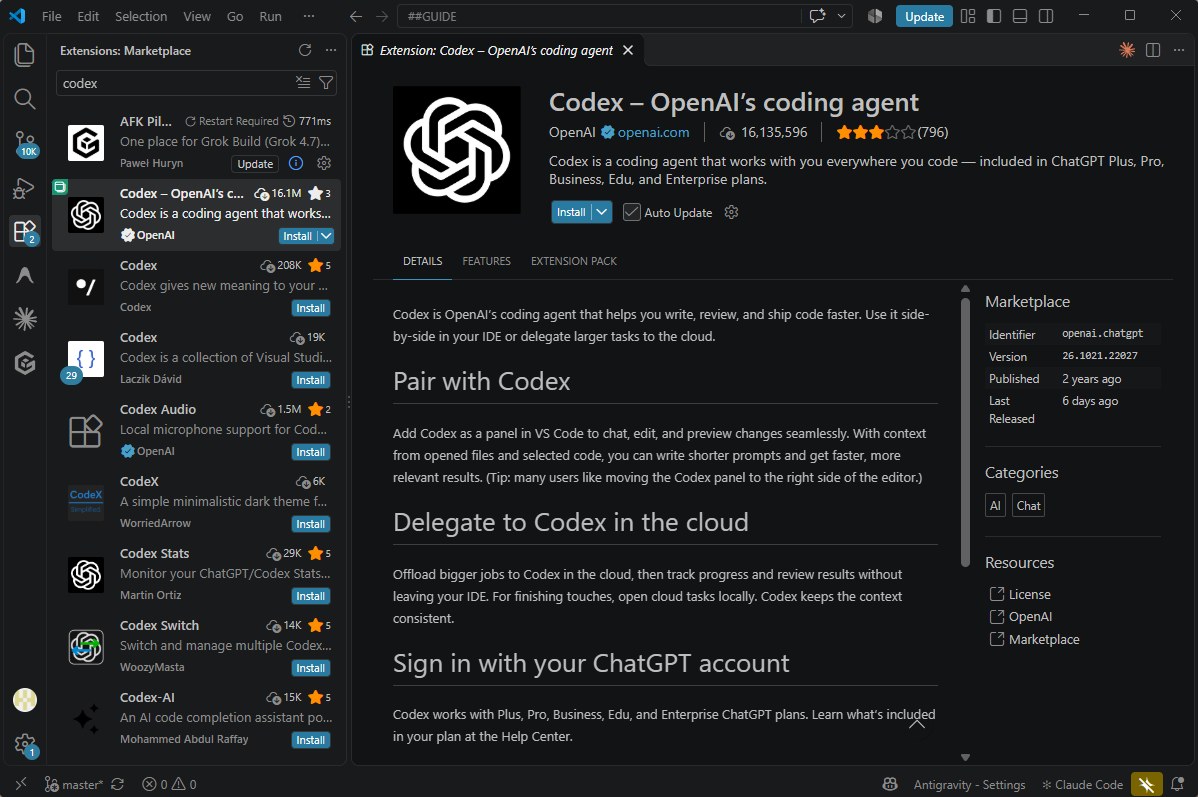The image size is (1198, 797).
Task: Install the WorriedArrow CodeX theme
Action: 310,524
